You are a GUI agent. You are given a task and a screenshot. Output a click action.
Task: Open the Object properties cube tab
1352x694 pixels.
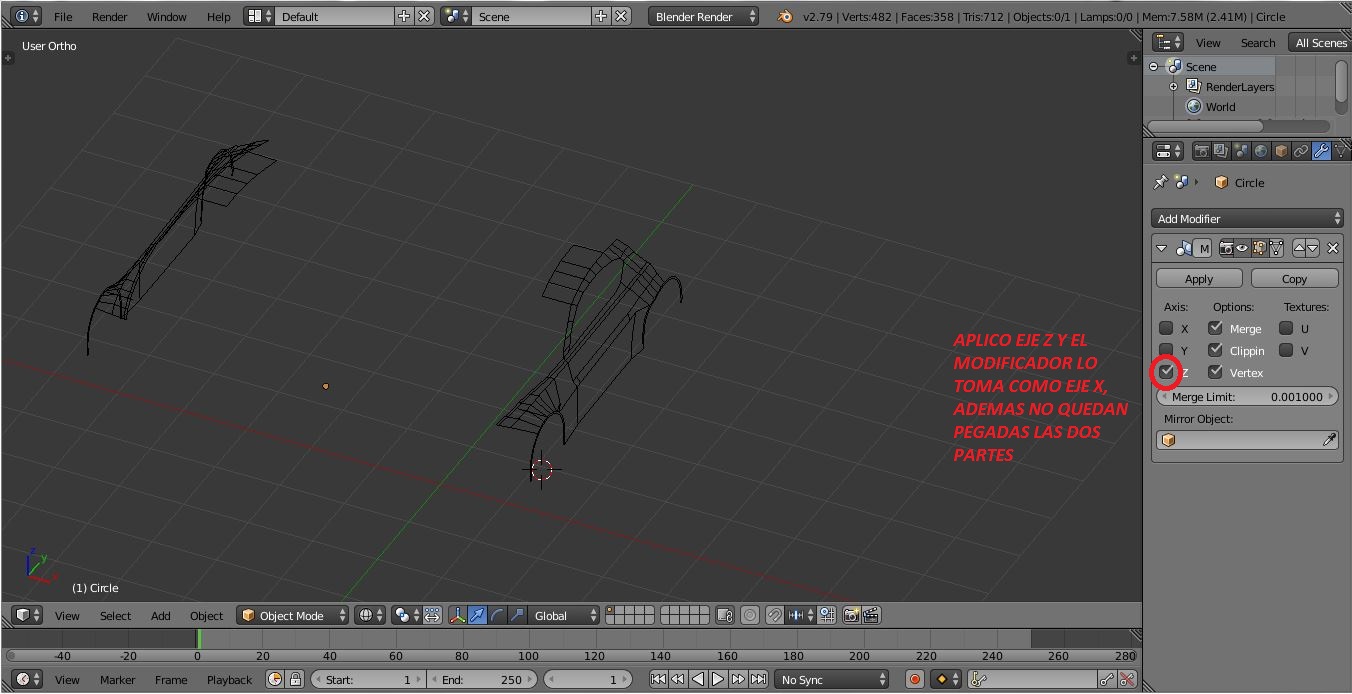(x=1281, y=151)
